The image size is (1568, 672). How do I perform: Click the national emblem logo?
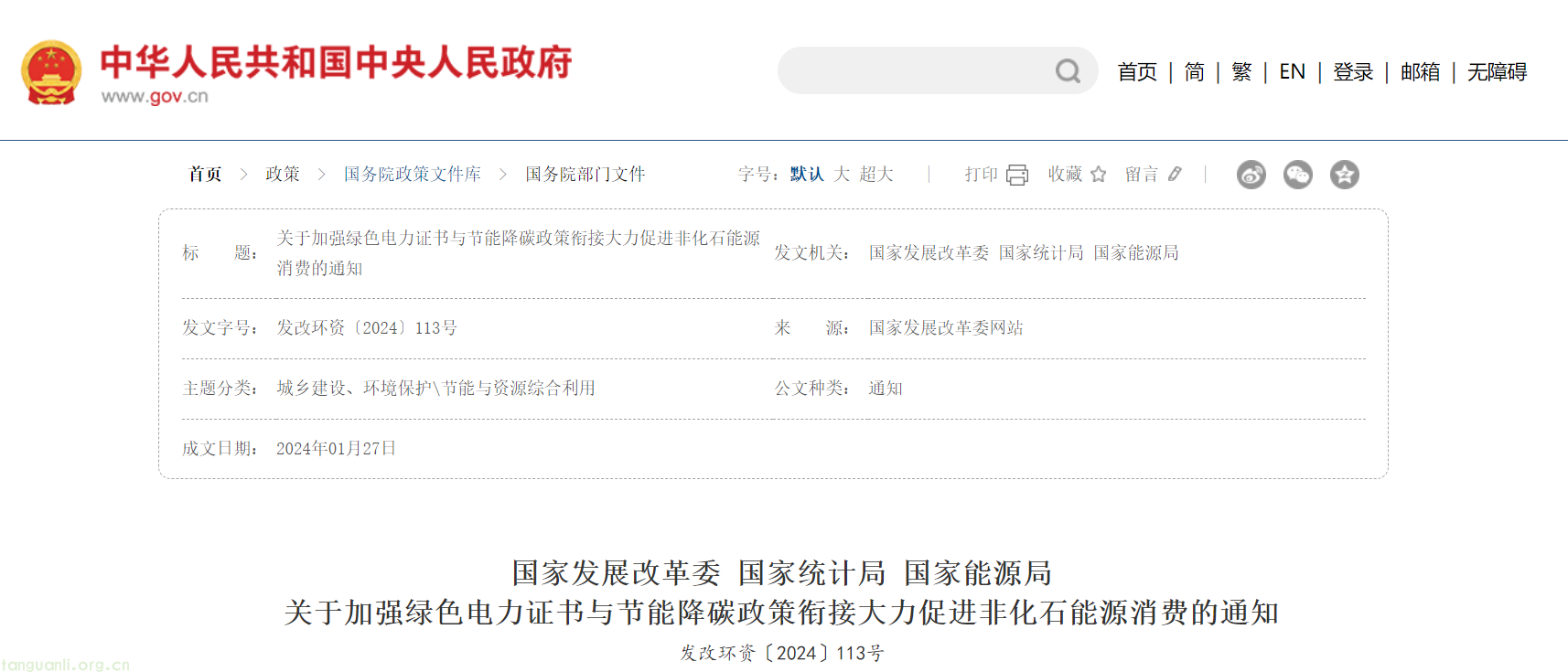pos(51,72)
